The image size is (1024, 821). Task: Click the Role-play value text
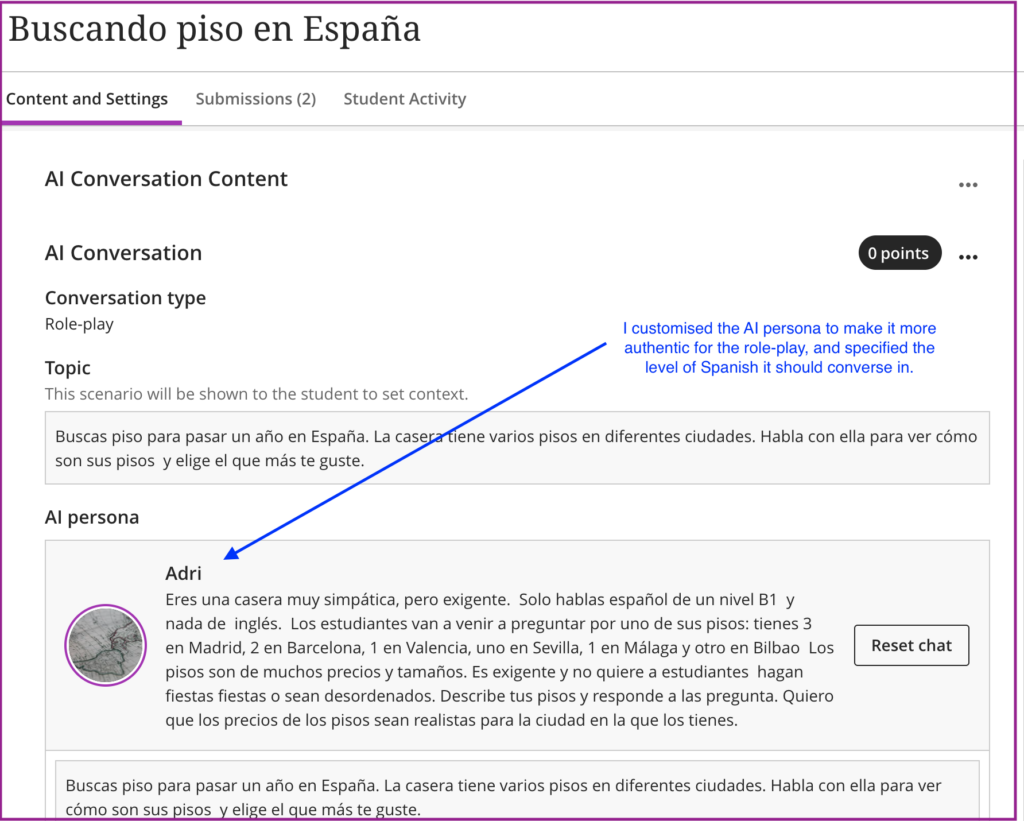tap(79, 324)
